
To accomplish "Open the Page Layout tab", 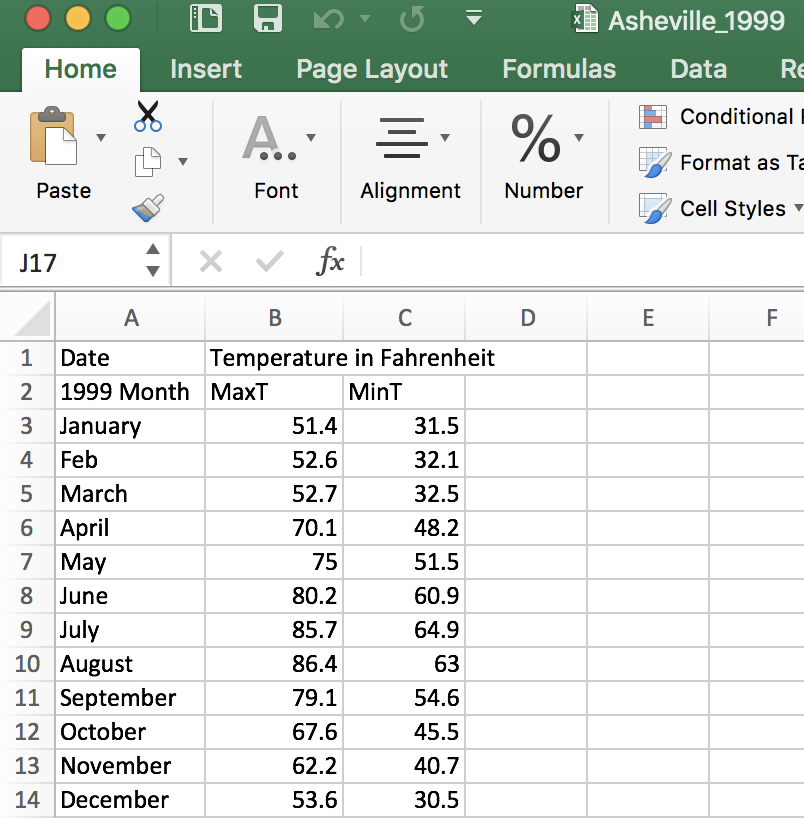I will coord(372,69).
